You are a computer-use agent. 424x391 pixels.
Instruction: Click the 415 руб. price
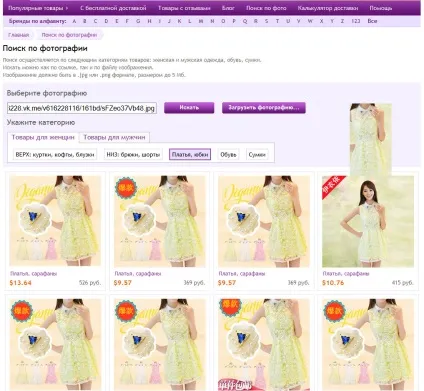[403, 283]
